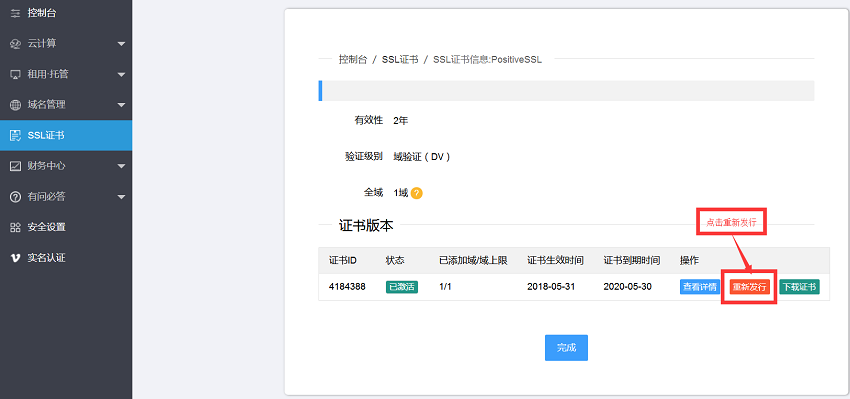Click the 证书到期时间 column header
This screenshot has height=399, width=850.
tap(632, 261)
